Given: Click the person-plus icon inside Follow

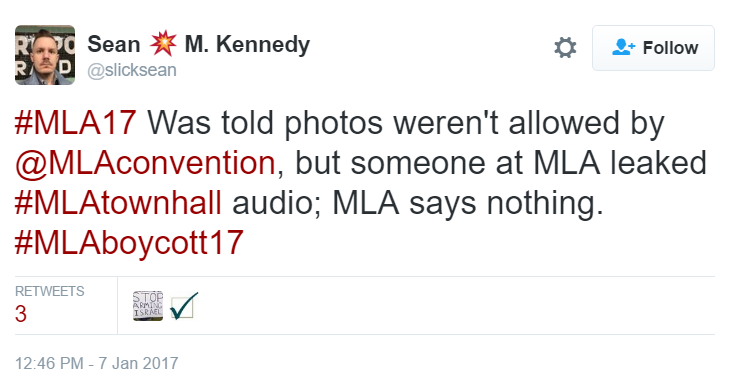Looking at the screenshot, I should coord(623,47).
